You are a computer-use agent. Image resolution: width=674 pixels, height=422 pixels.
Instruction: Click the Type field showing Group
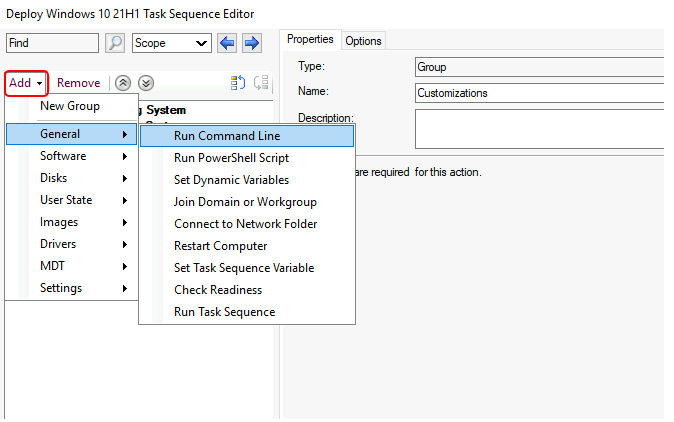coord(539,67)
